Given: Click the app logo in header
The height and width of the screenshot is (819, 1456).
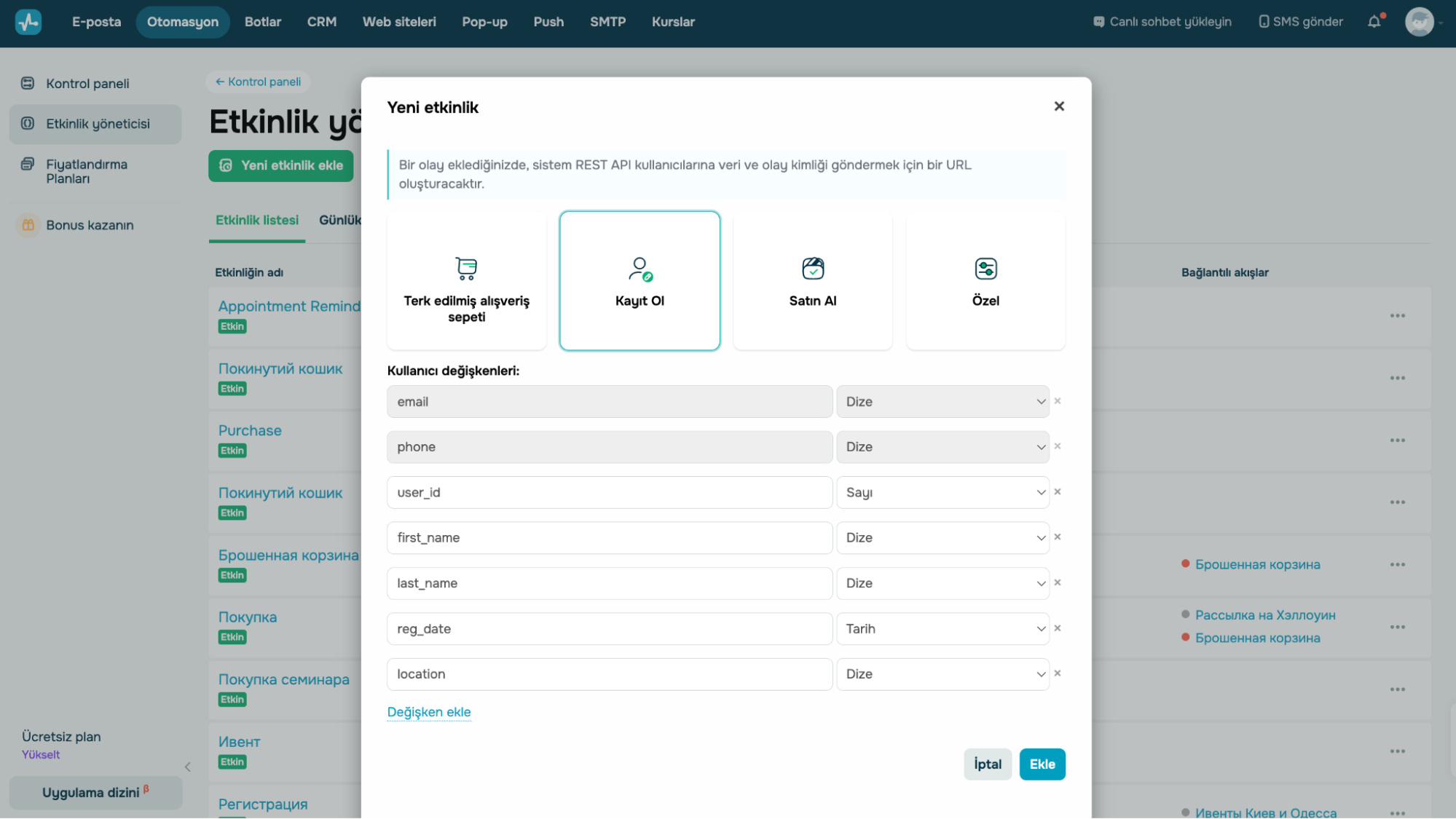Looking at the screenshot, I should (x=28, y=22).
